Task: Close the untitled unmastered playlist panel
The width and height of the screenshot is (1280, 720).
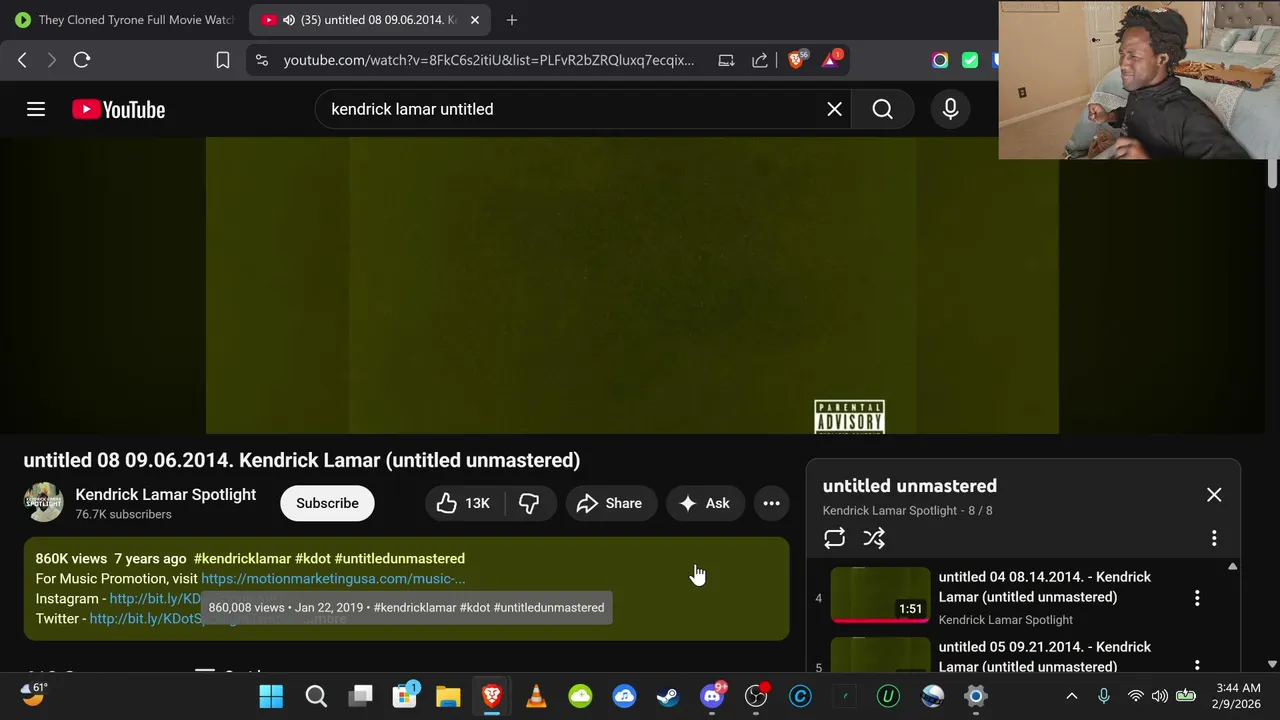Action: tap(1214, 495)
